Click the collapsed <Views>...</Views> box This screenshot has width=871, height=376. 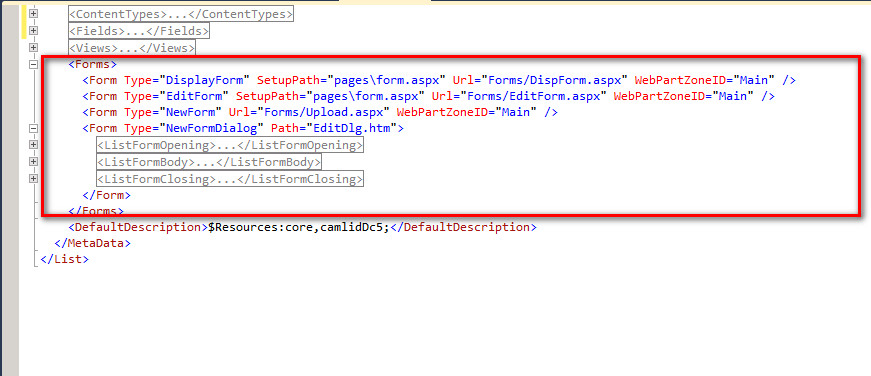(132, 48)
